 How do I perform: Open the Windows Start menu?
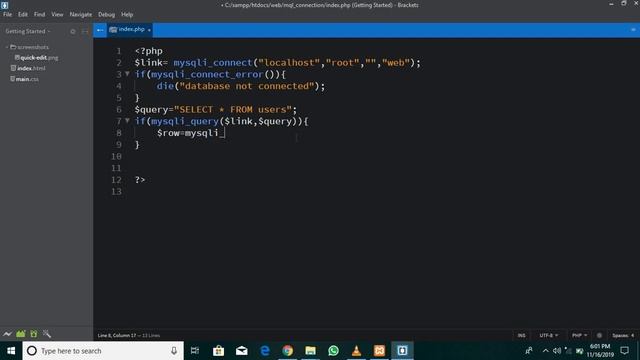(x=11, y=351)
